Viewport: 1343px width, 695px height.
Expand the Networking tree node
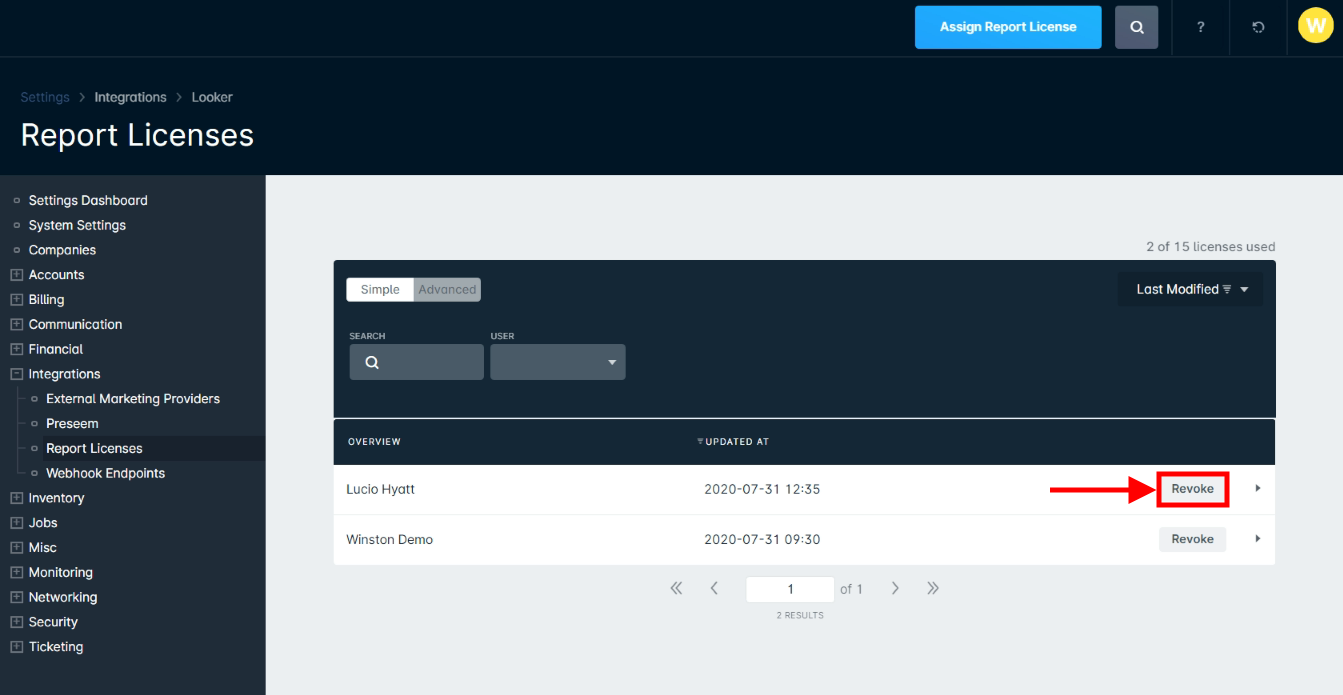16,597
